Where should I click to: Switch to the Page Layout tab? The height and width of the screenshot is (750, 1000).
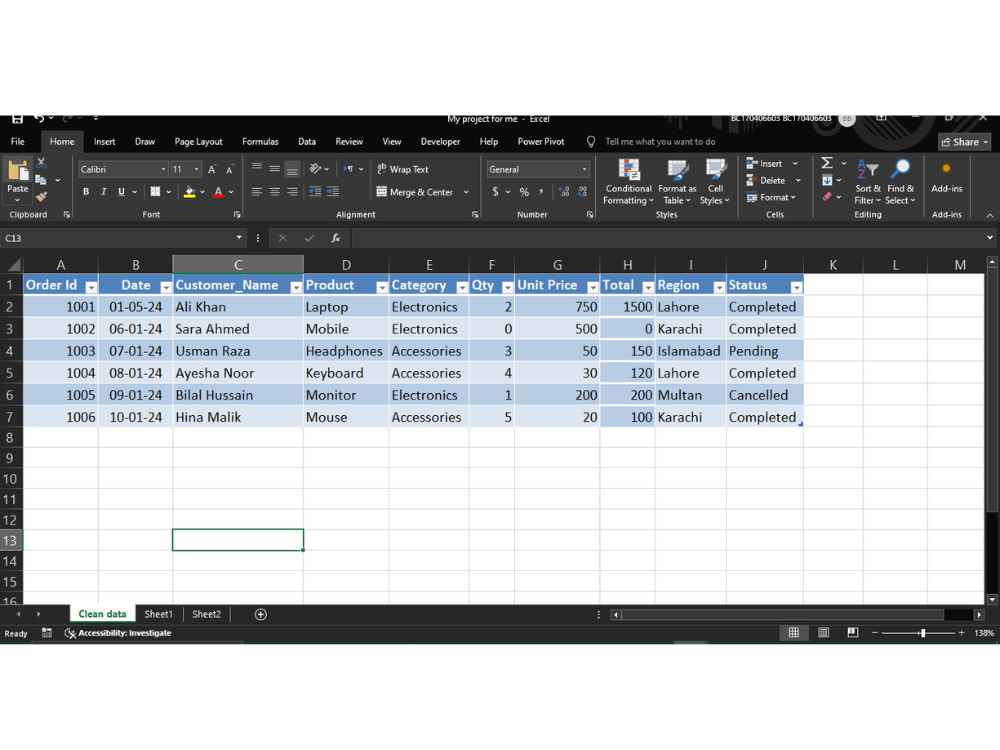coord(198,142)
